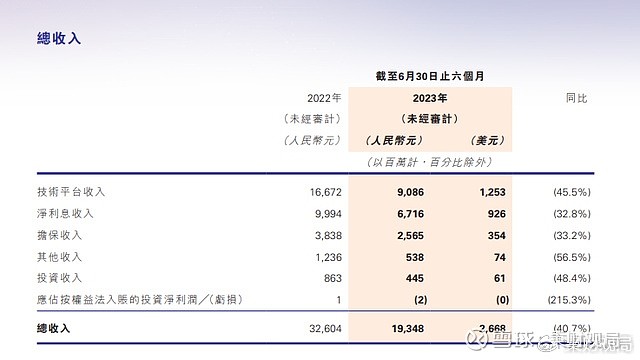Screen dimensions: 640x360
Task: Click the percentage (33.2%)
Action: point(572,236)
